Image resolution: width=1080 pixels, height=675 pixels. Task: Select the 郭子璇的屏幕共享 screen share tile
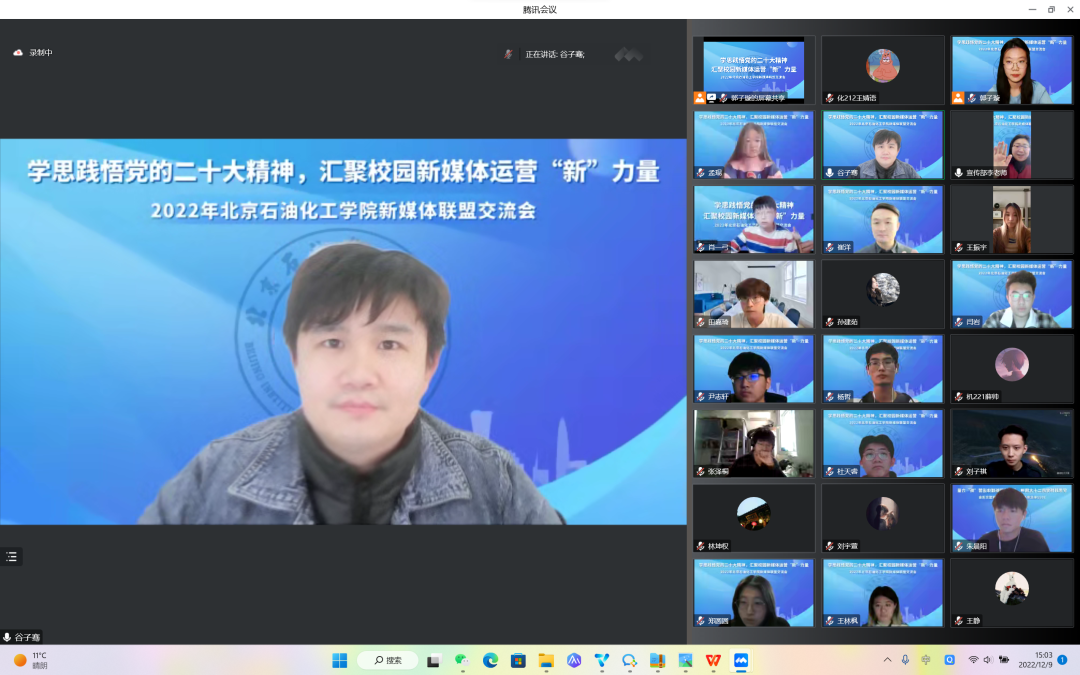754,70
